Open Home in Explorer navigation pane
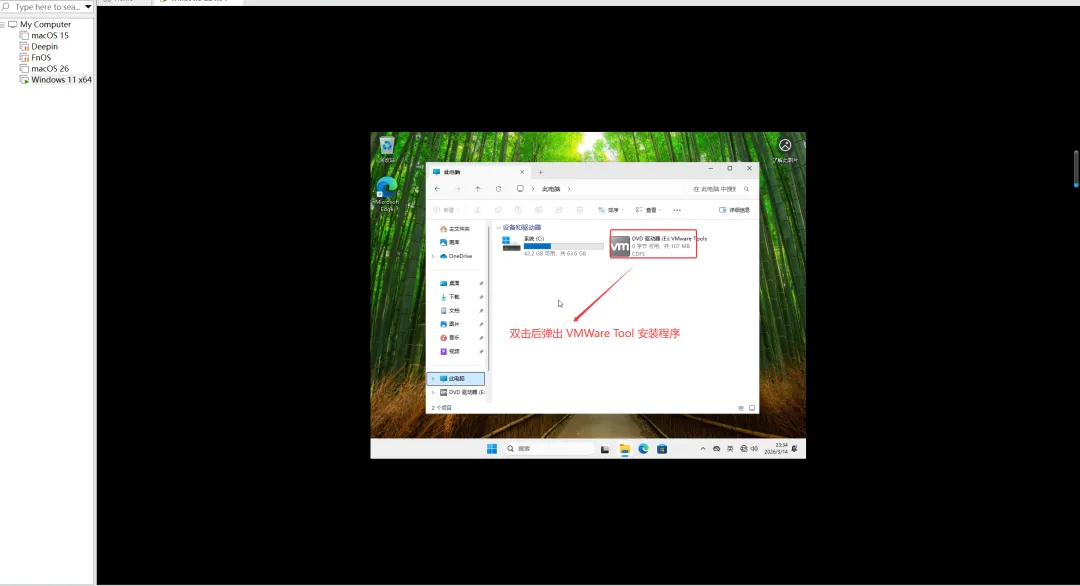 point(455,229)
